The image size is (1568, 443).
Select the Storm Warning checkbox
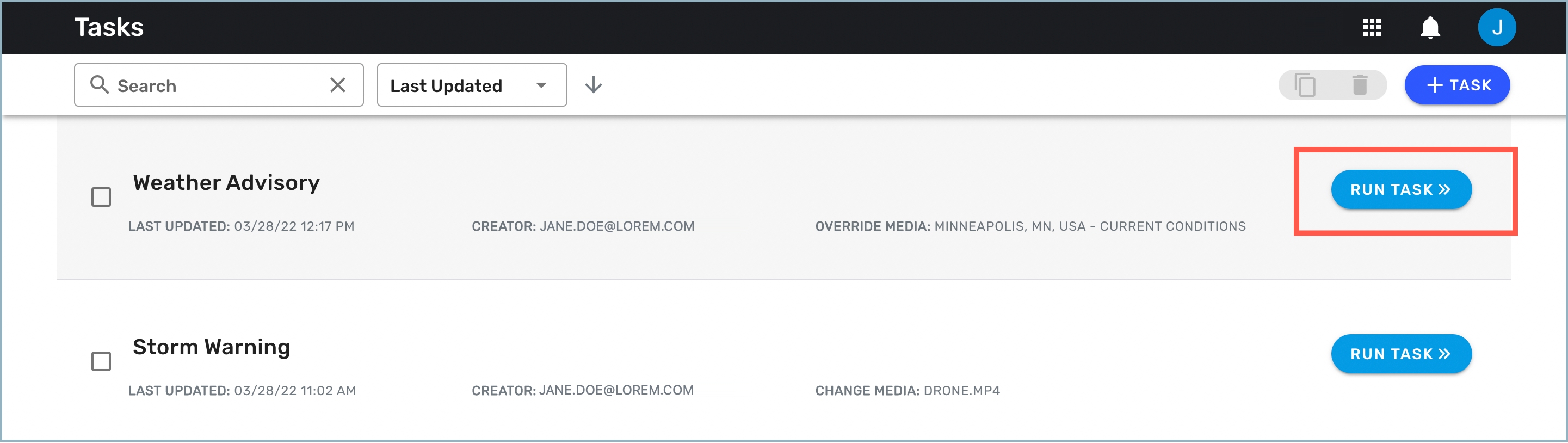click(x=101, y=361)
